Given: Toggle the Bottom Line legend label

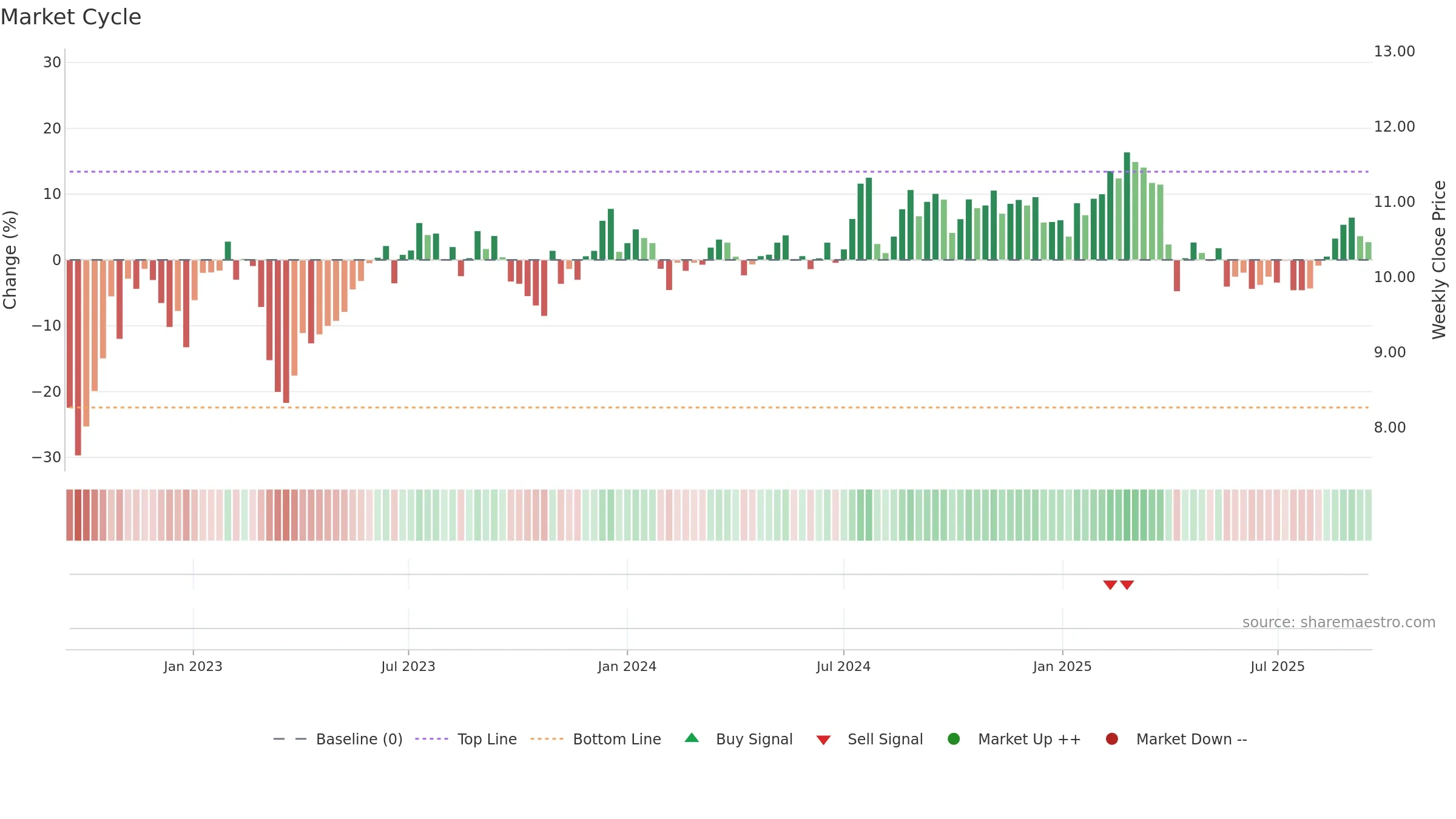Looking at the screenshot, I should click(x=617, y=739).
